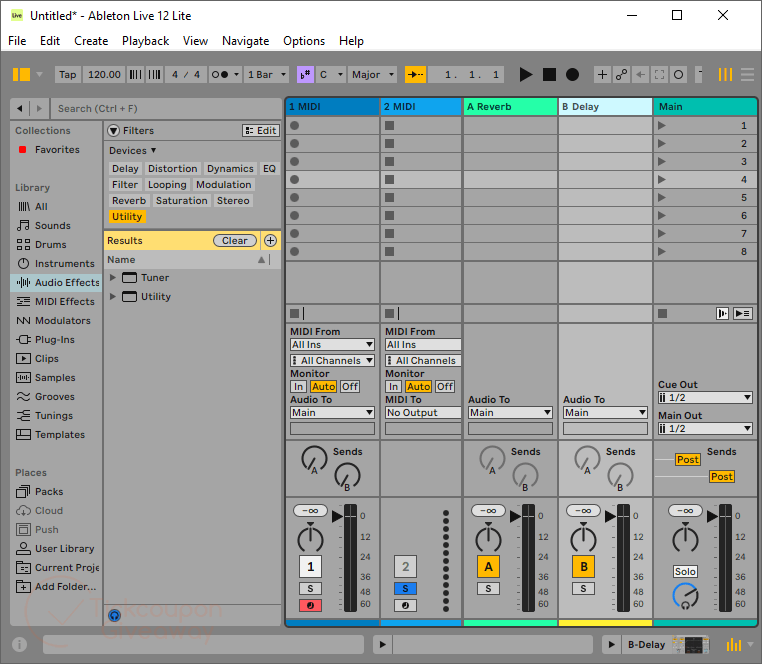Set track 1 Monitor to Off

(x=349, y=387)
